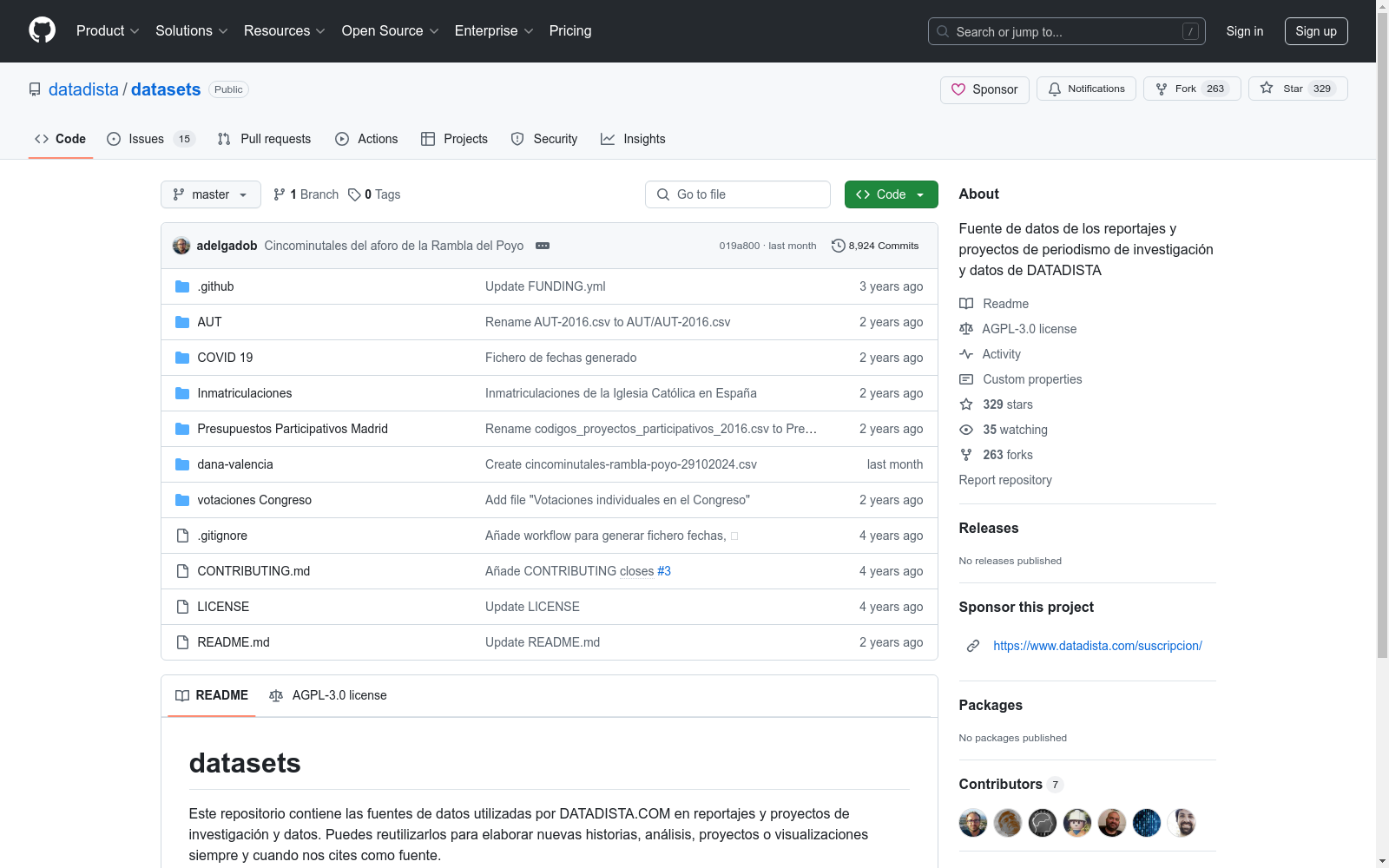The height and width of the screenshot is (868, 1389).
Task: Expand the Product menu
Action: [108, 30]
